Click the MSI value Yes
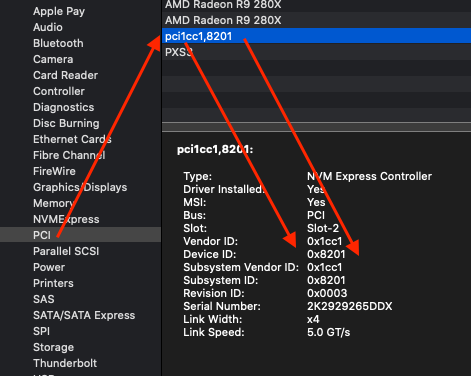Image resolution: width=471 pixels, height=376 pixels. (316, 202)
